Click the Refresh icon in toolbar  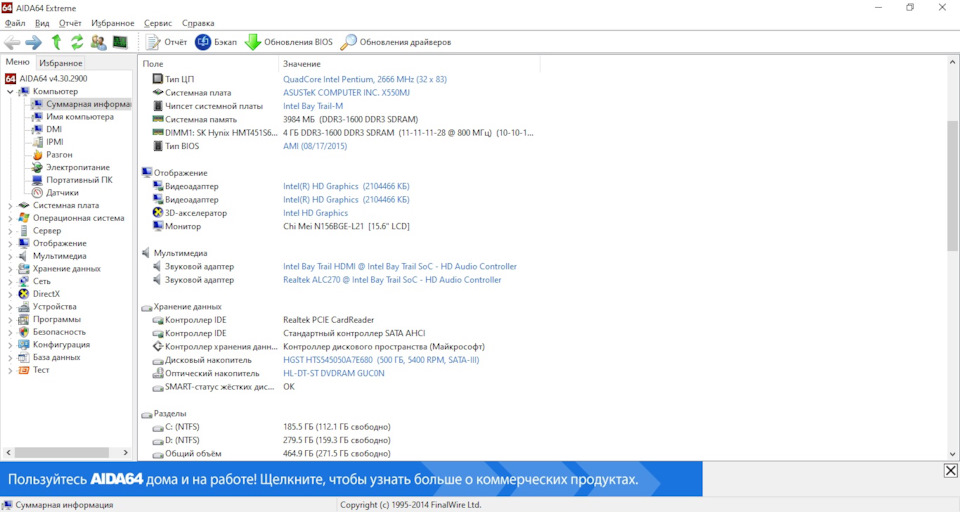77,42
